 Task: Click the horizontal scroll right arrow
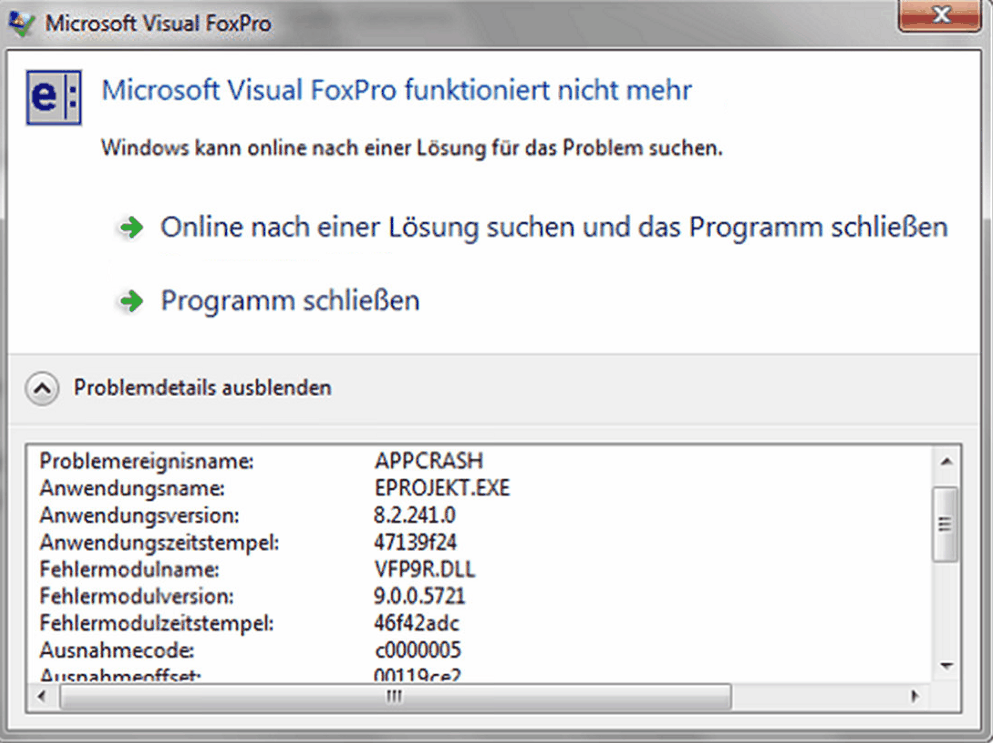point(914,697)
